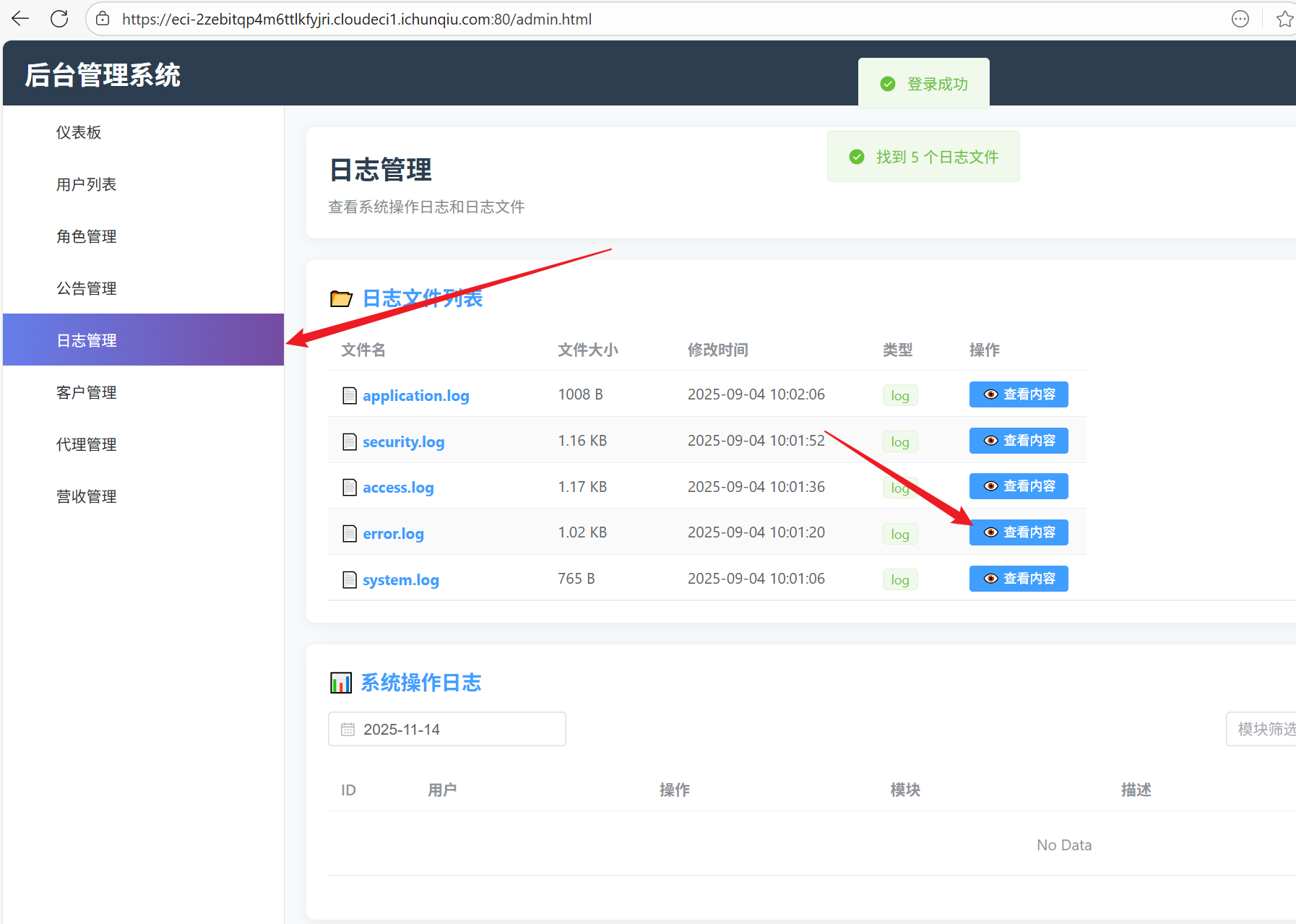Go to 用户列表 in the sidebar
The width and height of the screenshot is (1296, 924).
[x=86, y=184]
